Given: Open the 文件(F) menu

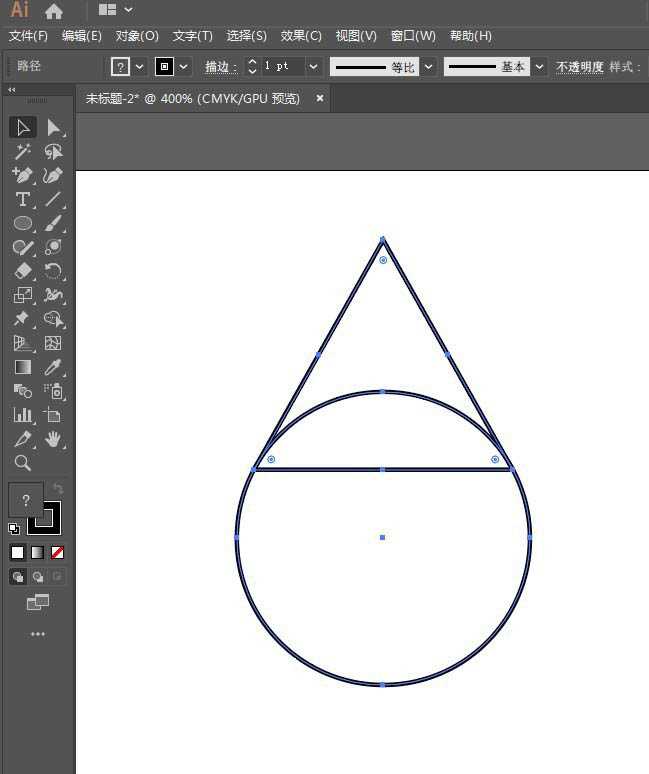Looking at the screenshot, I should click(28, 36).
